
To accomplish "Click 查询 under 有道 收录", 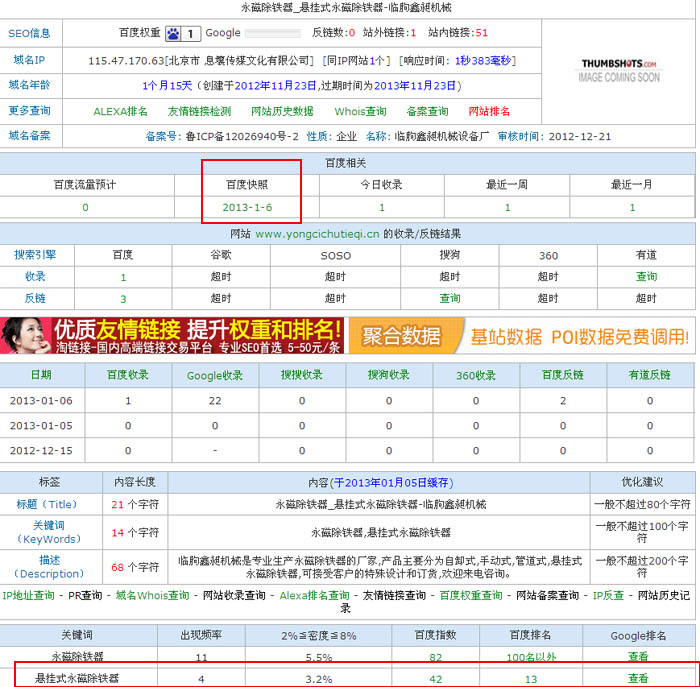I will (646, 277).
